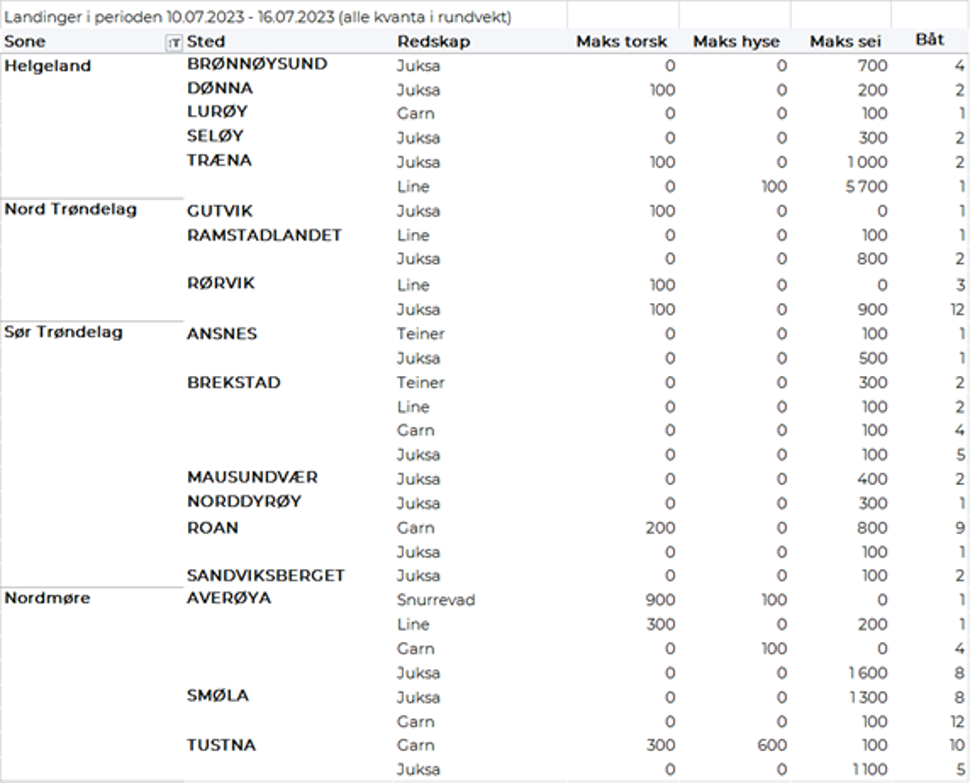Click the Nordmøre zone cell
Viewport: 970px width, 783px height.
(x=47, y=598)
